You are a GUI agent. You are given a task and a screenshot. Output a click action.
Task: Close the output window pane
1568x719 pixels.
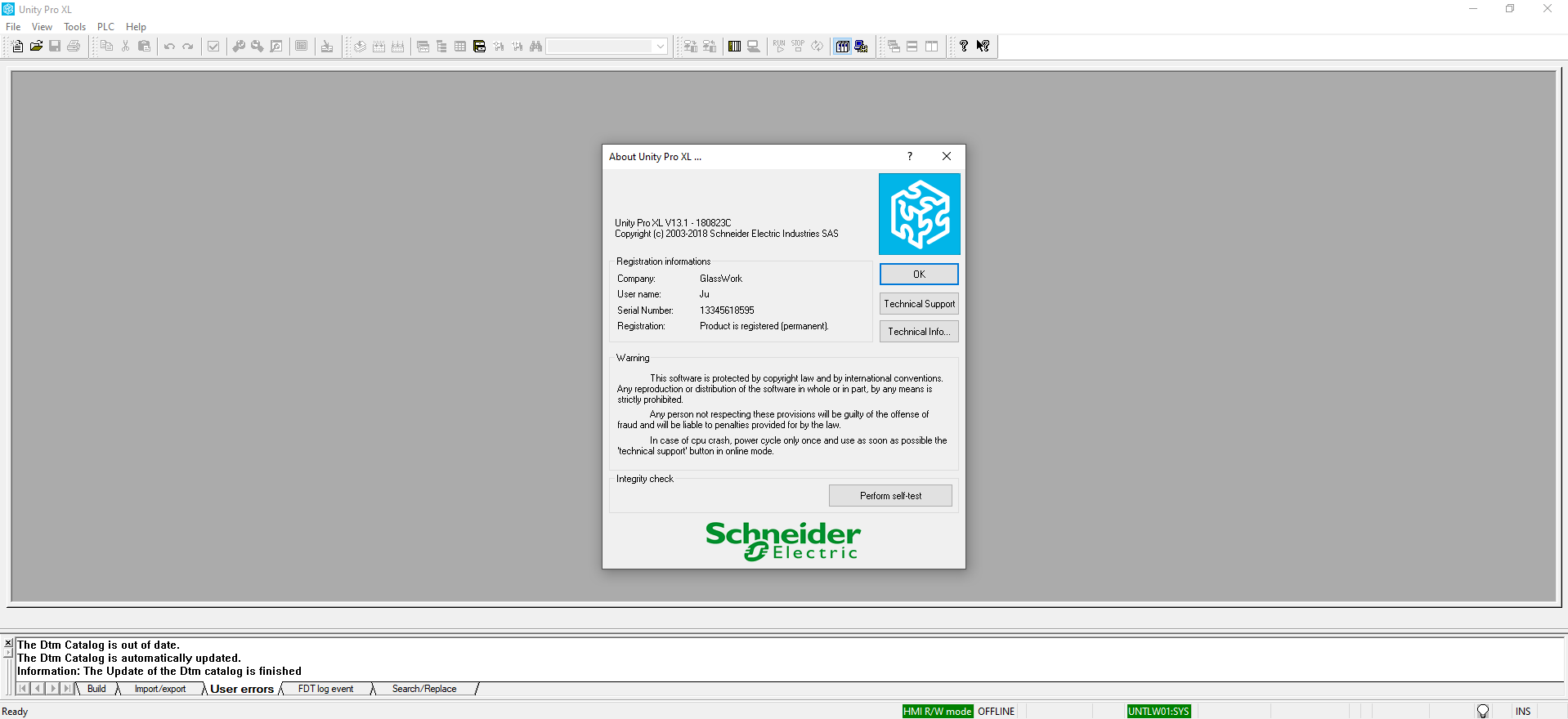click(x=8, y=643)
